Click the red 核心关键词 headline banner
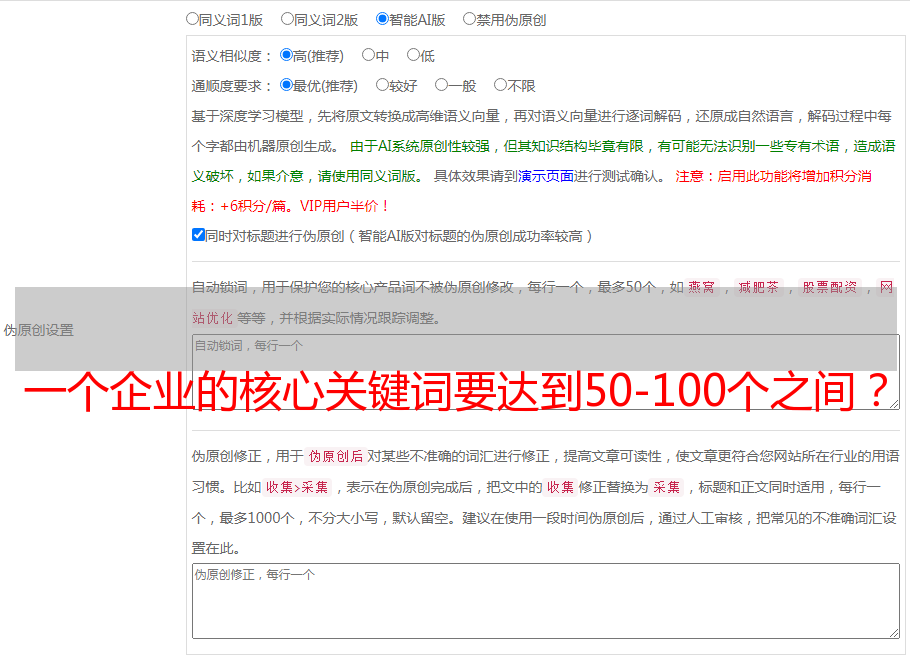911x658 pixels. point(455,392)
